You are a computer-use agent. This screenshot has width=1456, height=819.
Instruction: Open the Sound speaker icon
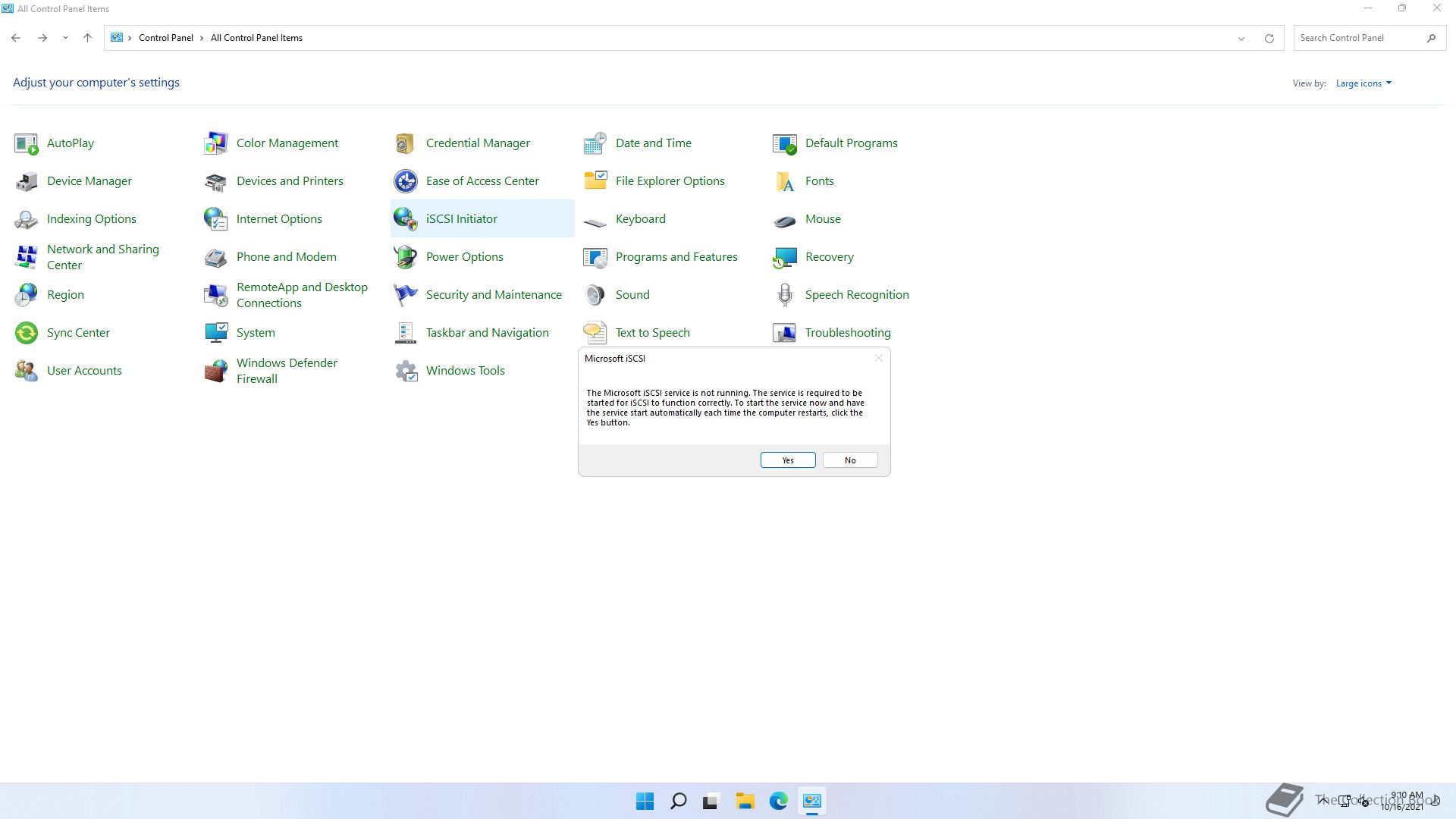(x=595, y=295)
